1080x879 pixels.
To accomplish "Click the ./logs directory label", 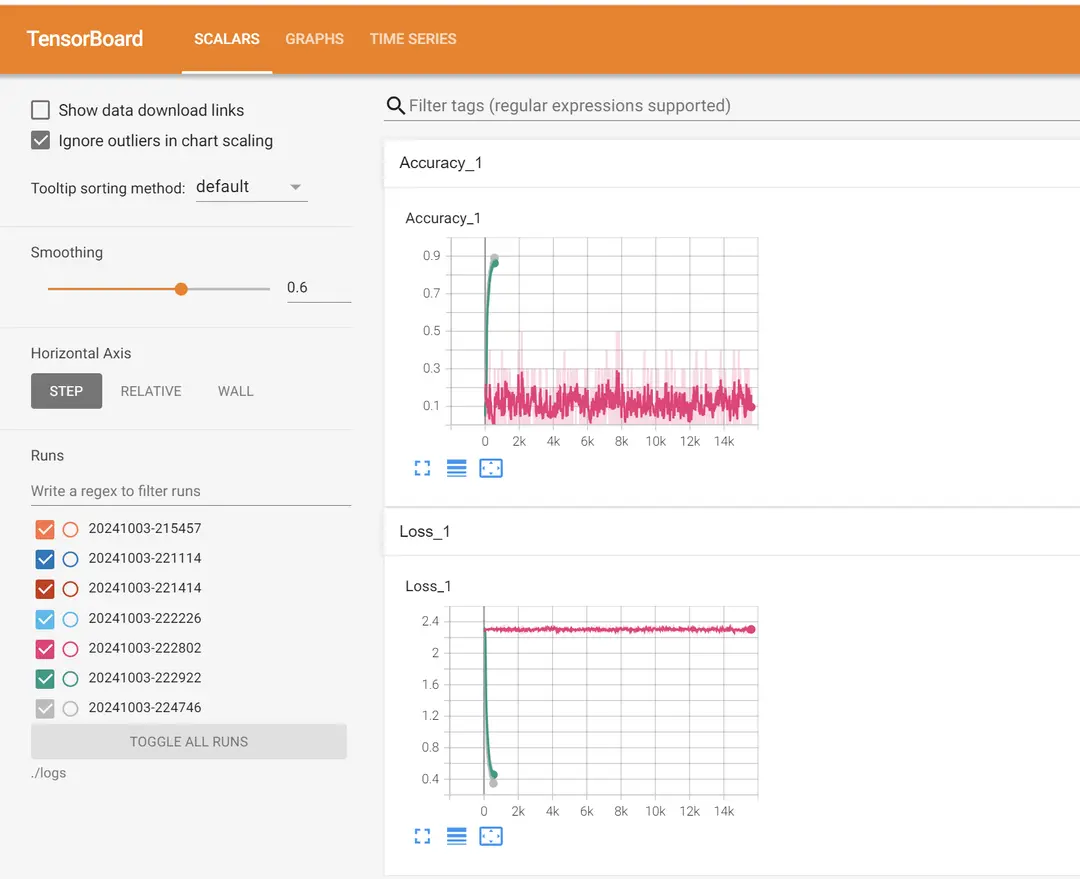I will [x=48, y=773].
